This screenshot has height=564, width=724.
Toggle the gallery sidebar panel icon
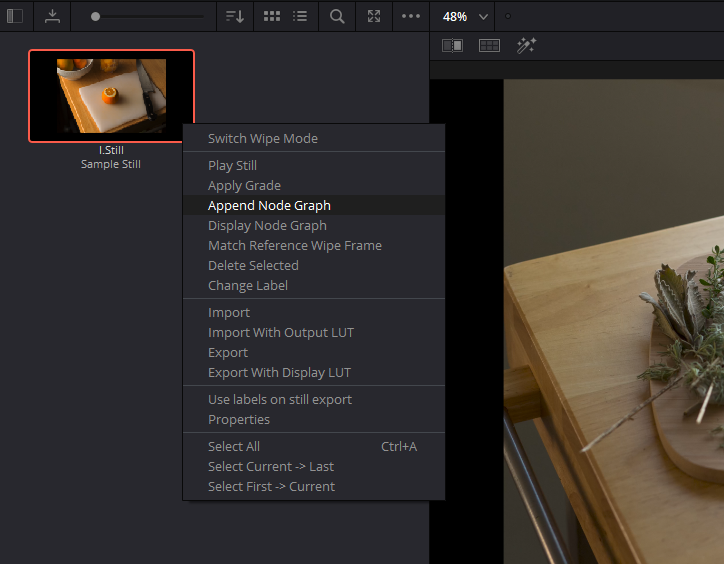click(15, 16)
